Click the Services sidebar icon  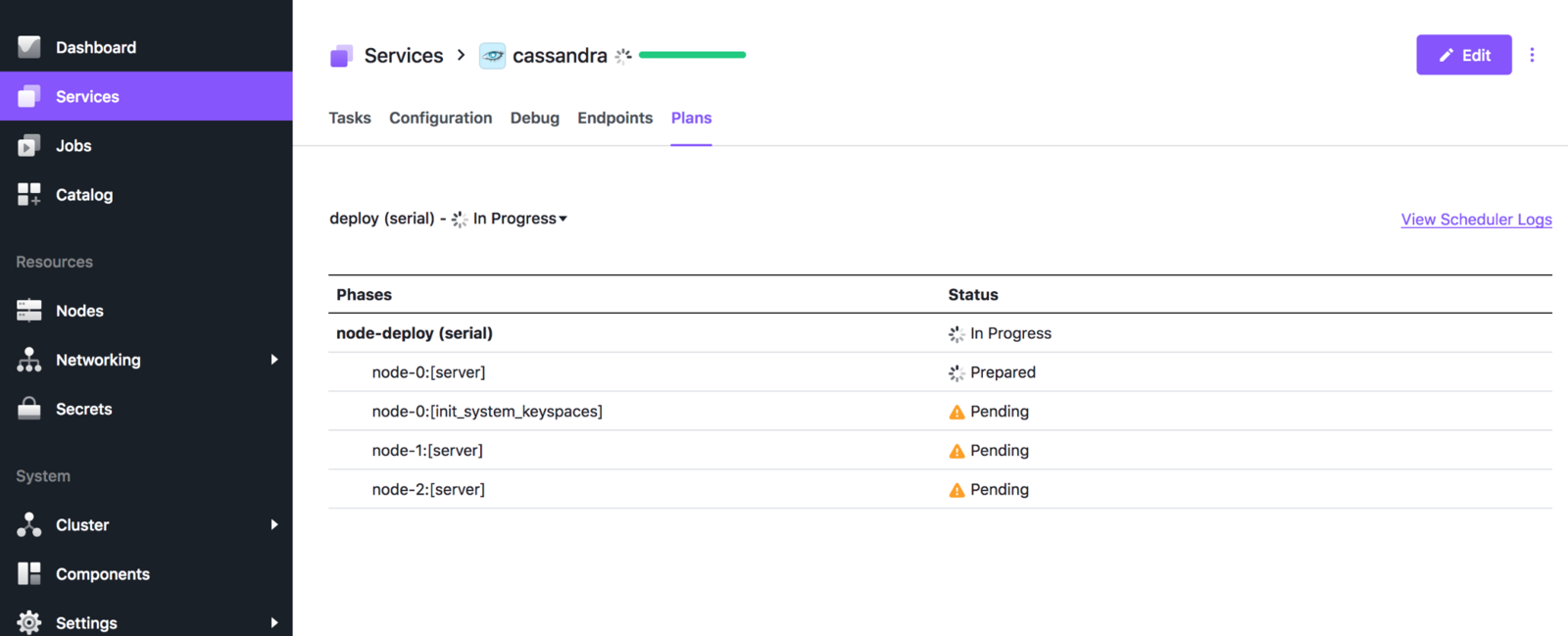coord(29,96)
